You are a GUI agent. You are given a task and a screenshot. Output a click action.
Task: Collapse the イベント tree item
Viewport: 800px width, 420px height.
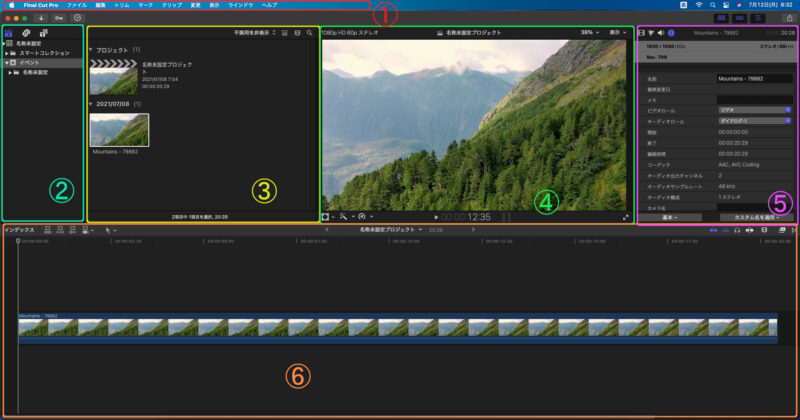tap(6, 62)
